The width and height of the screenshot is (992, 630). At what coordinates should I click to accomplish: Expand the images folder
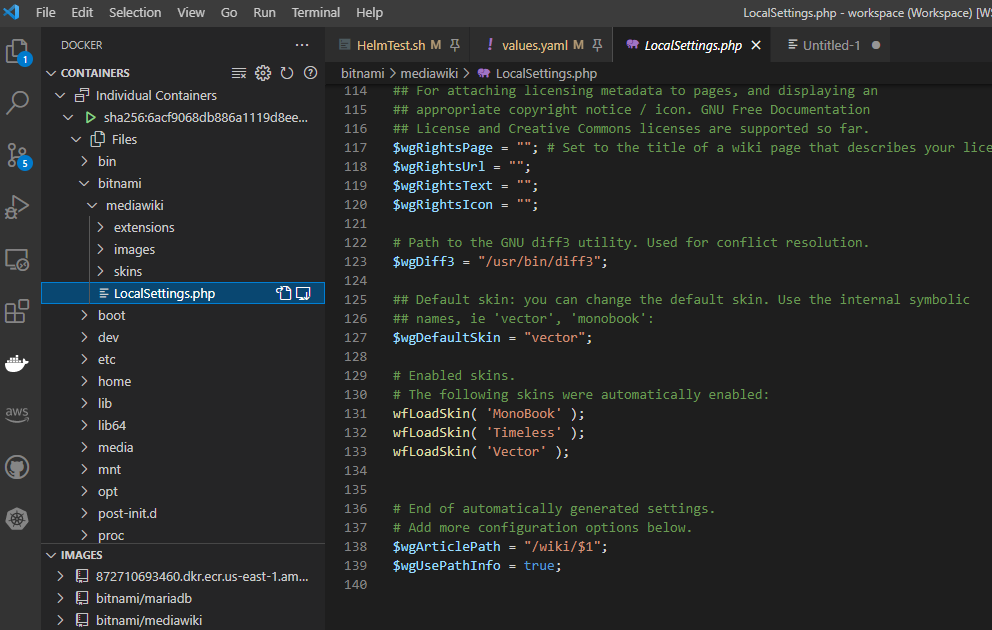pos(101,249)
